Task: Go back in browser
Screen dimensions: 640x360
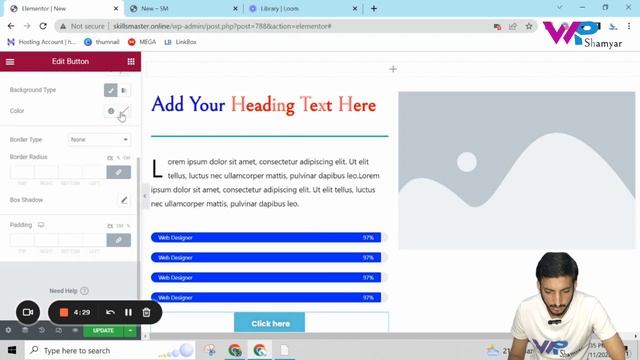Action: pyautogui.click(x=11, y=26)
